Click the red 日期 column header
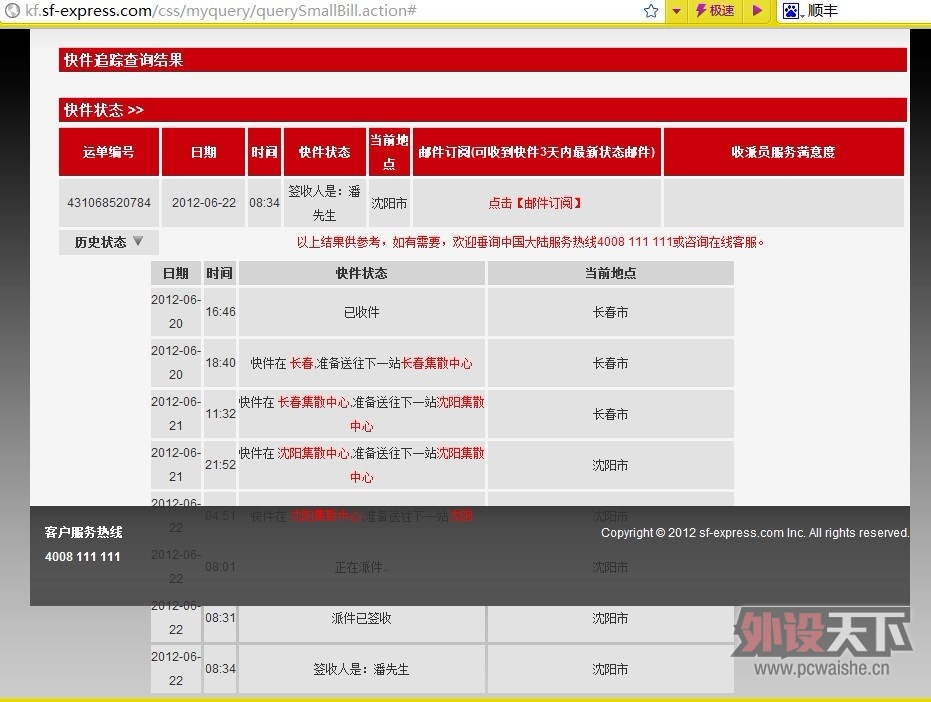Image resolution: width=931 pixels, height=702 pixels. (204, 152)
